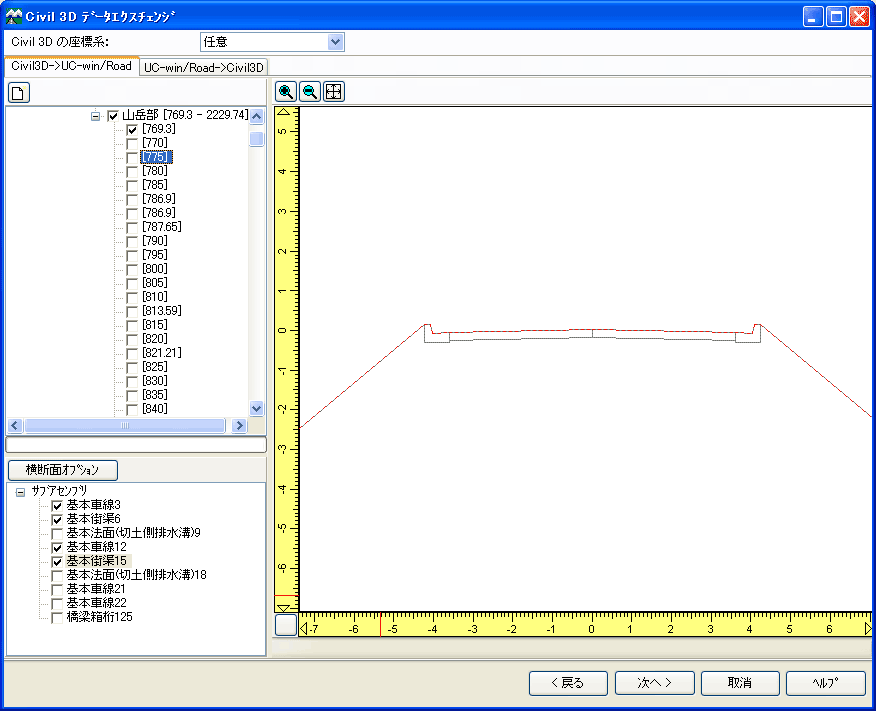Click the Civil 3D app icon in title bar
This screenshot has width=876, height=711.
tap(13, 16)
